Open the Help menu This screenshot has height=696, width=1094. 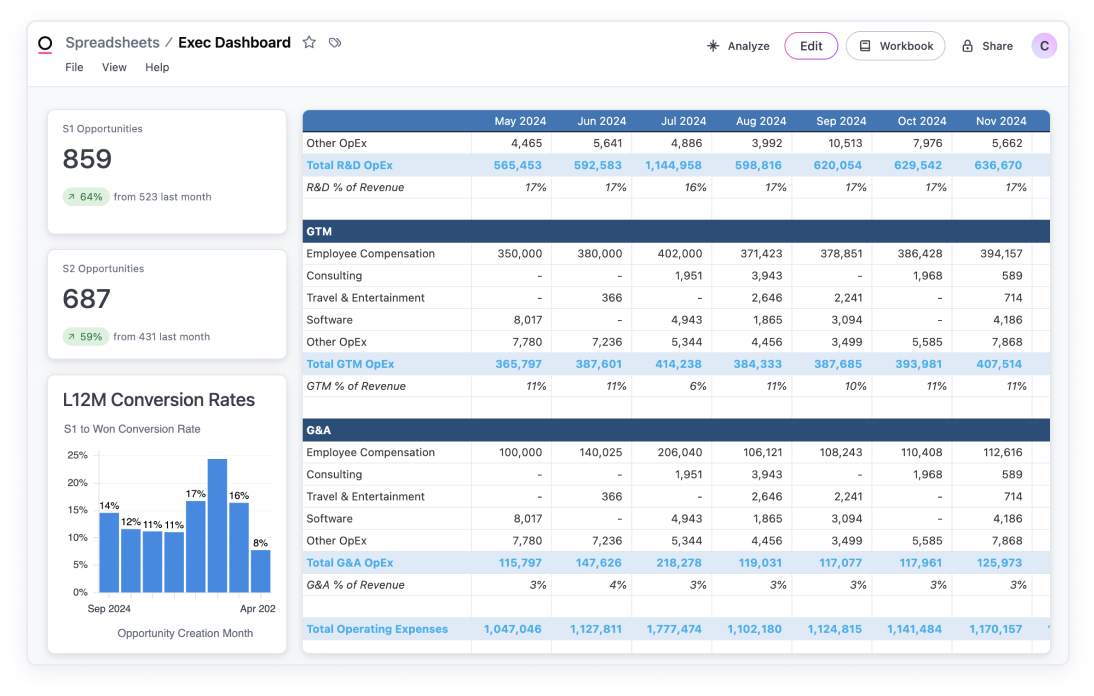pyautogui.click(x=157, y=68)
